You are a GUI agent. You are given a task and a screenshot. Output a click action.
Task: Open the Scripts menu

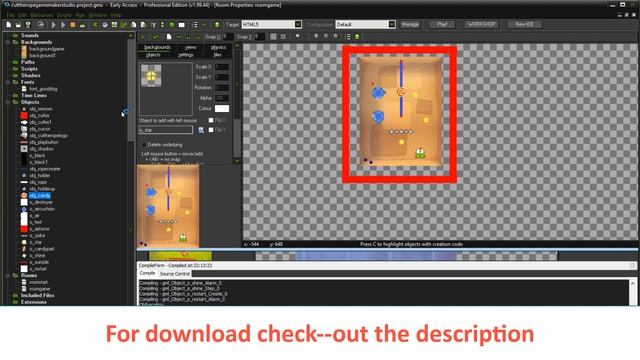tap(64, 15)
